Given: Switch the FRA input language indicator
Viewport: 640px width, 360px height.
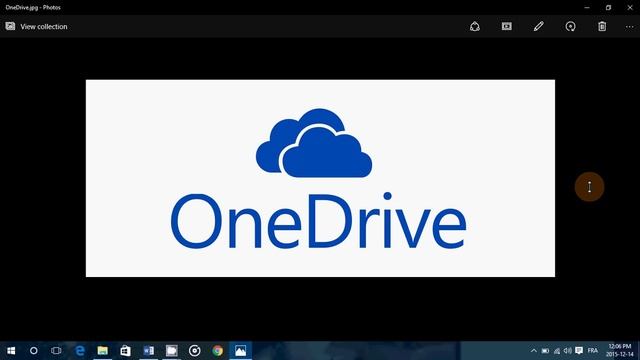Looking at the screenshot, I should (x=593, y=351).
